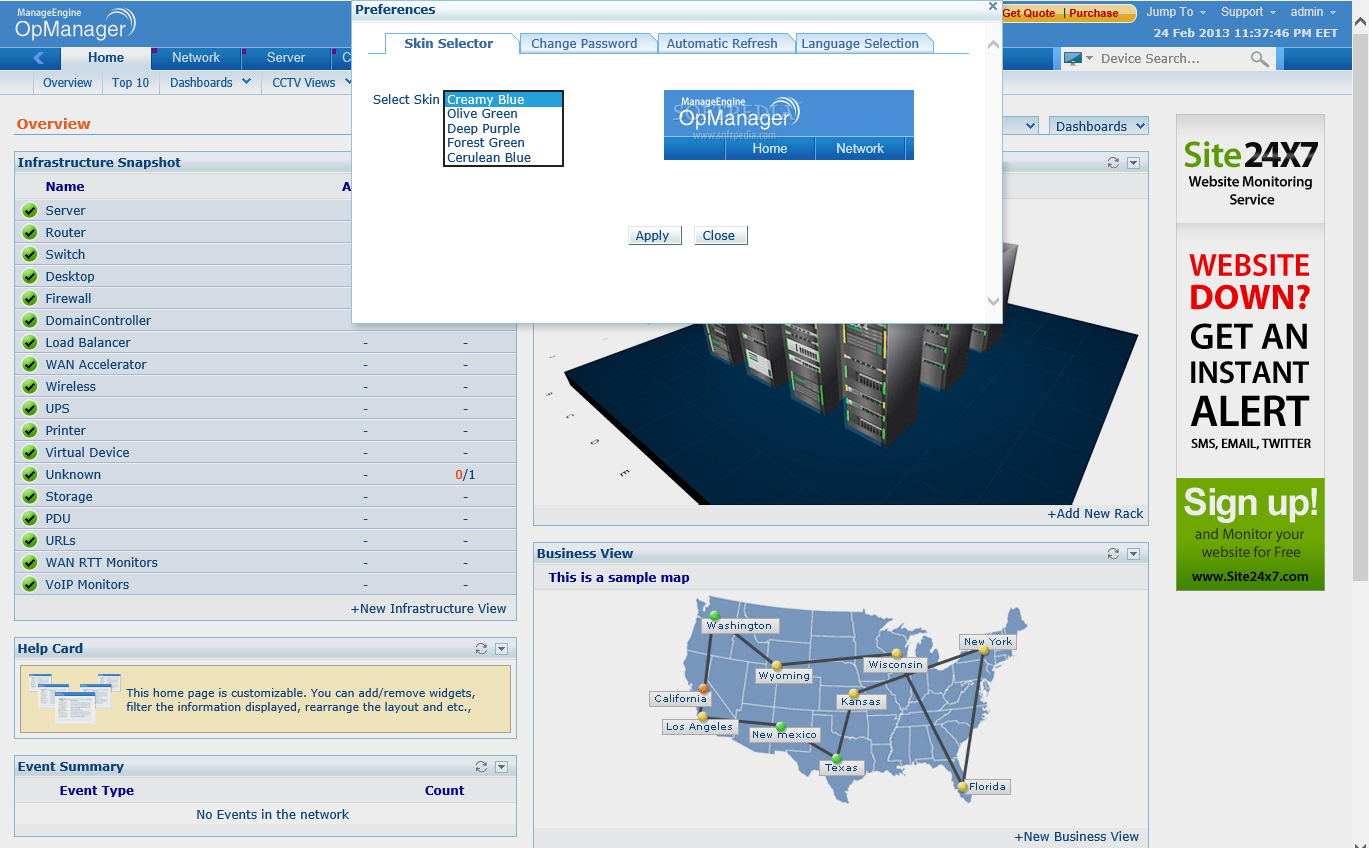The image size is (1369, 848).
Task: Open the Server main tab
Action: [286, 58]
